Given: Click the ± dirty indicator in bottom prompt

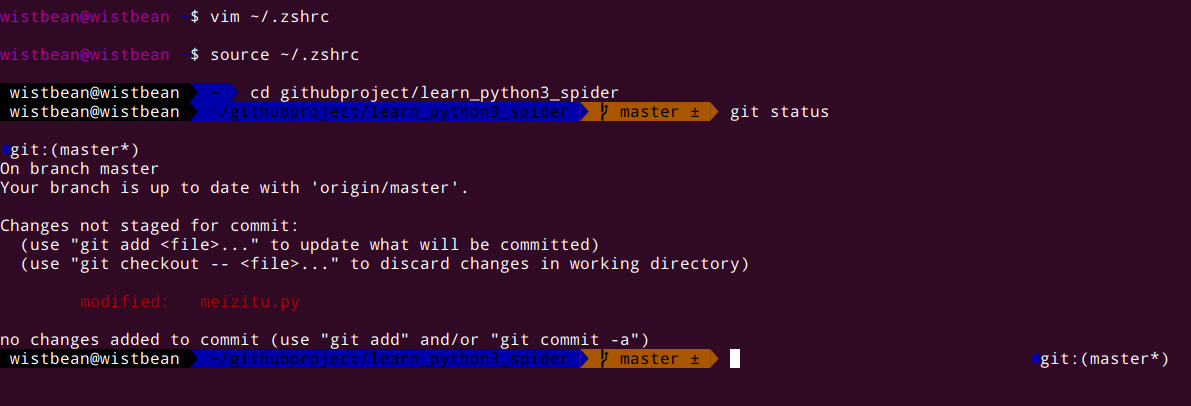Looking at the screenshot, I should click(x=694, y=359).
